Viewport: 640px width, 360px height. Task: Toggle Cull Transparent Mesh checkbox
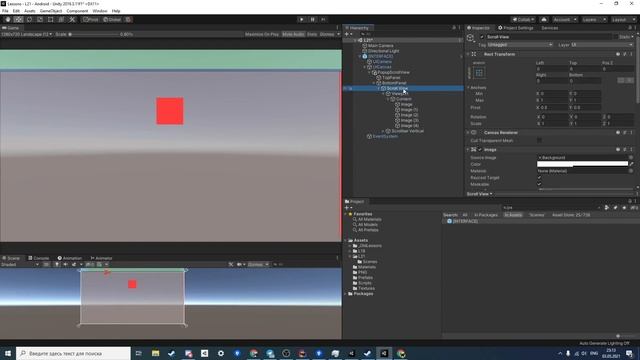click(x=540, y=140)
